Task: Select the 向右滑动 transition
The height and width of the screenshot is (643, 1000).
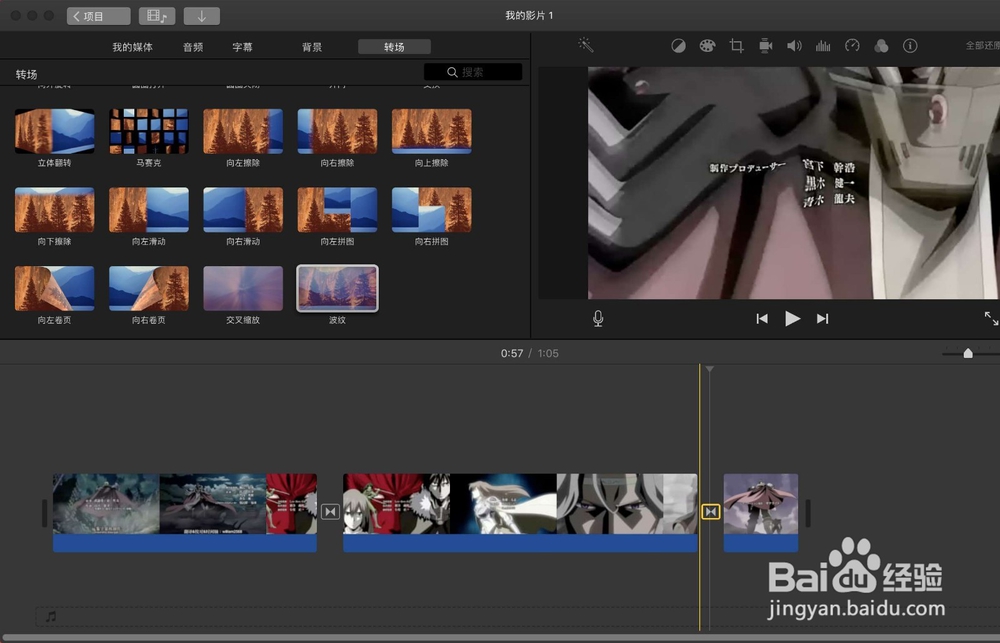Action: pyautogui.click(x=243, y=210)
